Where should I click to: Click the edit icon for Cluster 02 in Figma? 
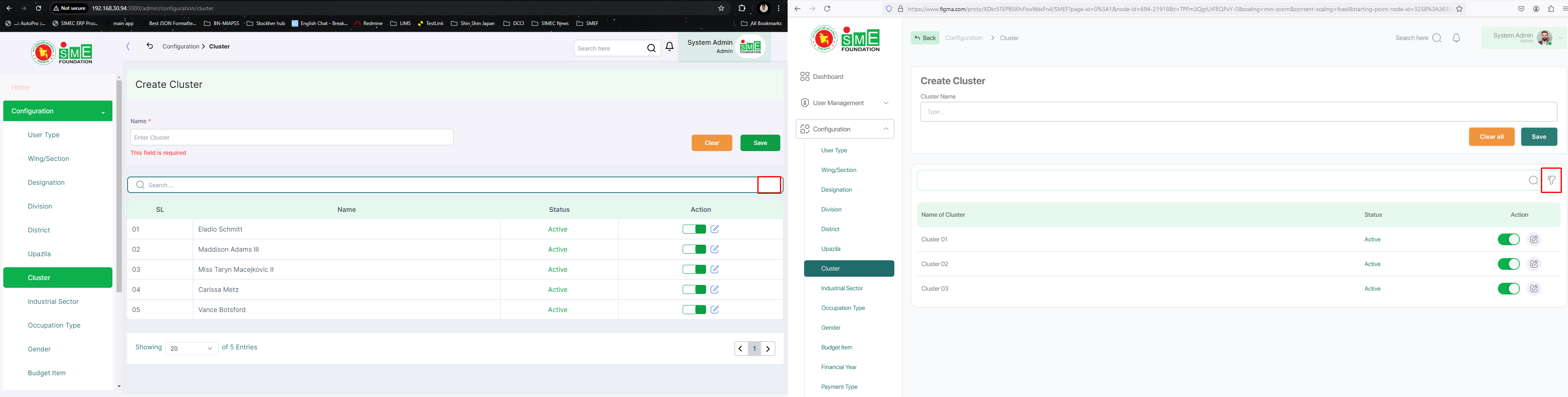pyautogui.click(x=1534, y=264)
